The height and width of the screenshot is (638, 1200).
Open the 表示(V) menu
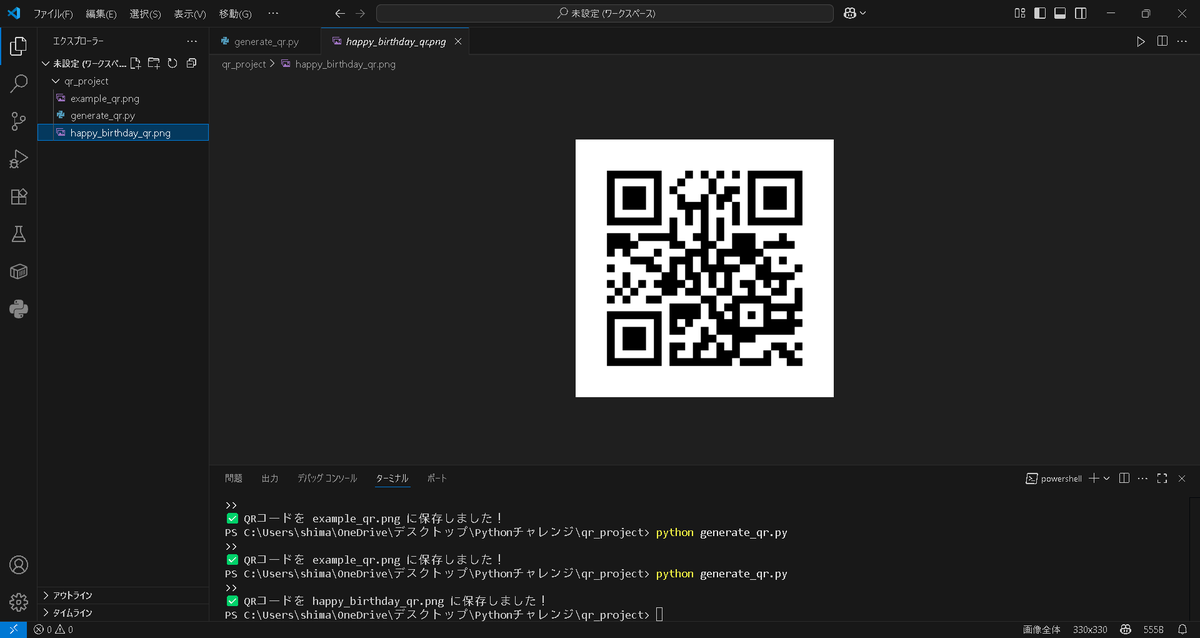coord(190,14)
